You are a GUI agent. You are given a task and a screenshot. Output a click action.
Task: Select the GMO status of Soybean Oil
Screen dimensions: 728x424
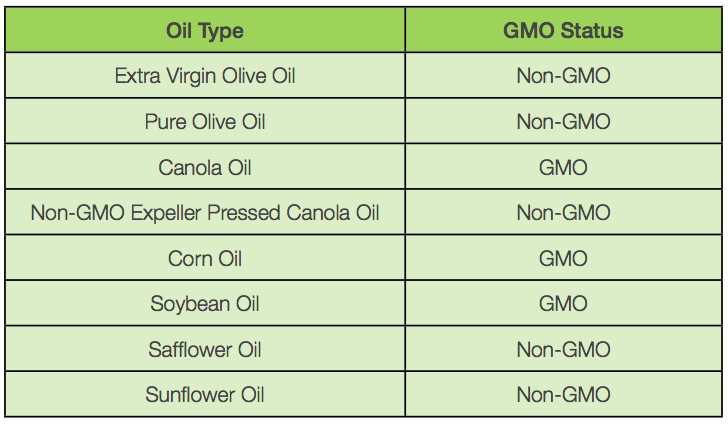tap(563, 304)
